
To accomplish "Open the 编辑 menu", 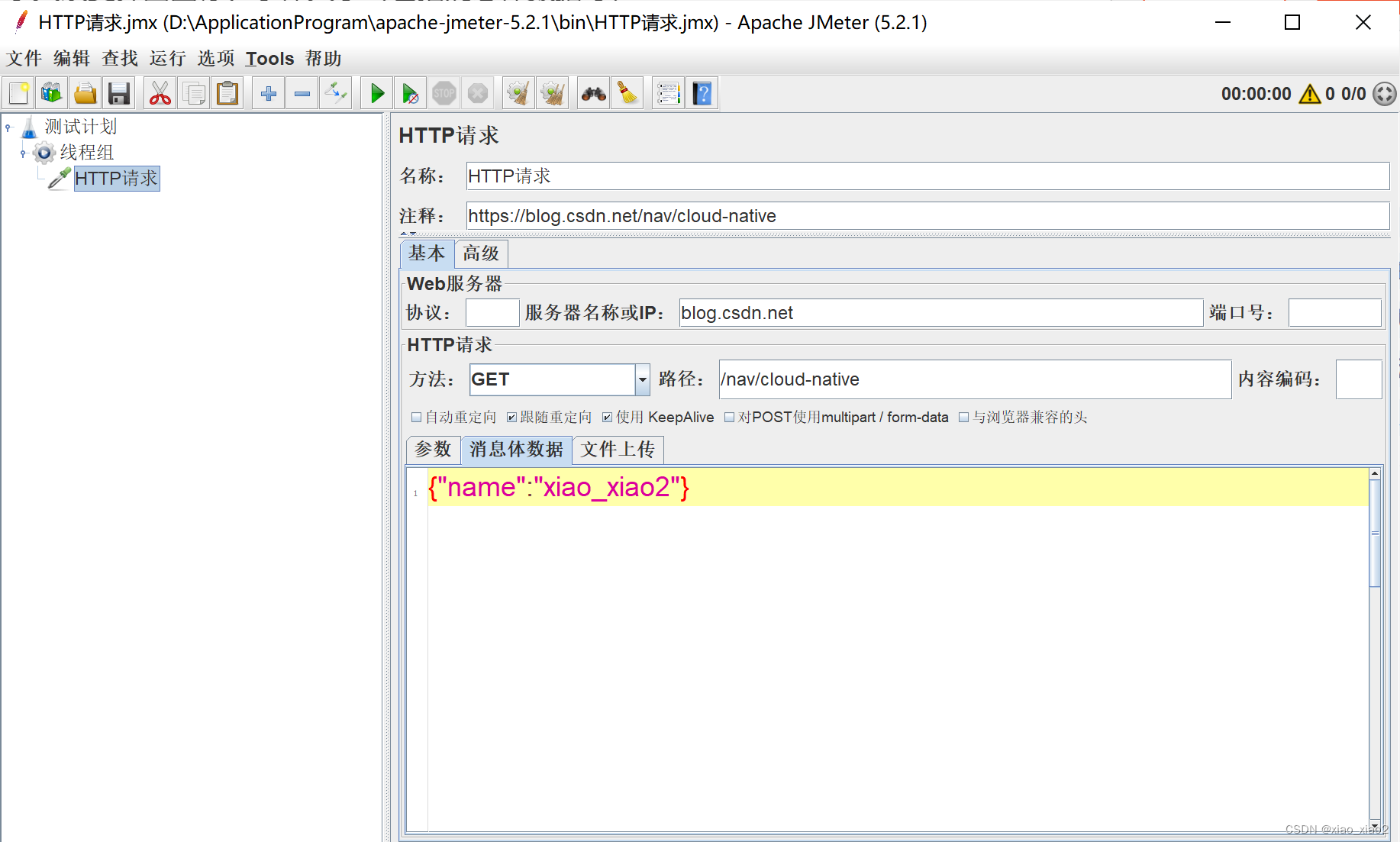I will (72, 59).
